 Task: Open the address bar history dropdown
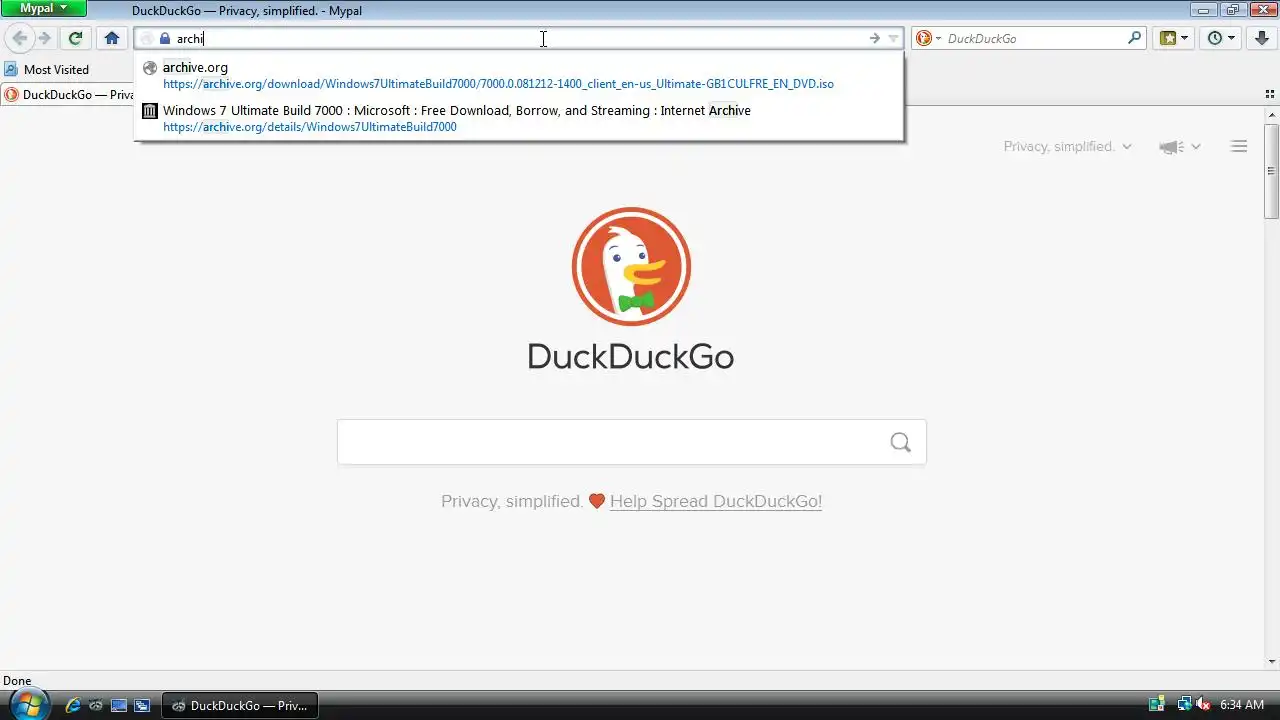tap(894, 38)
